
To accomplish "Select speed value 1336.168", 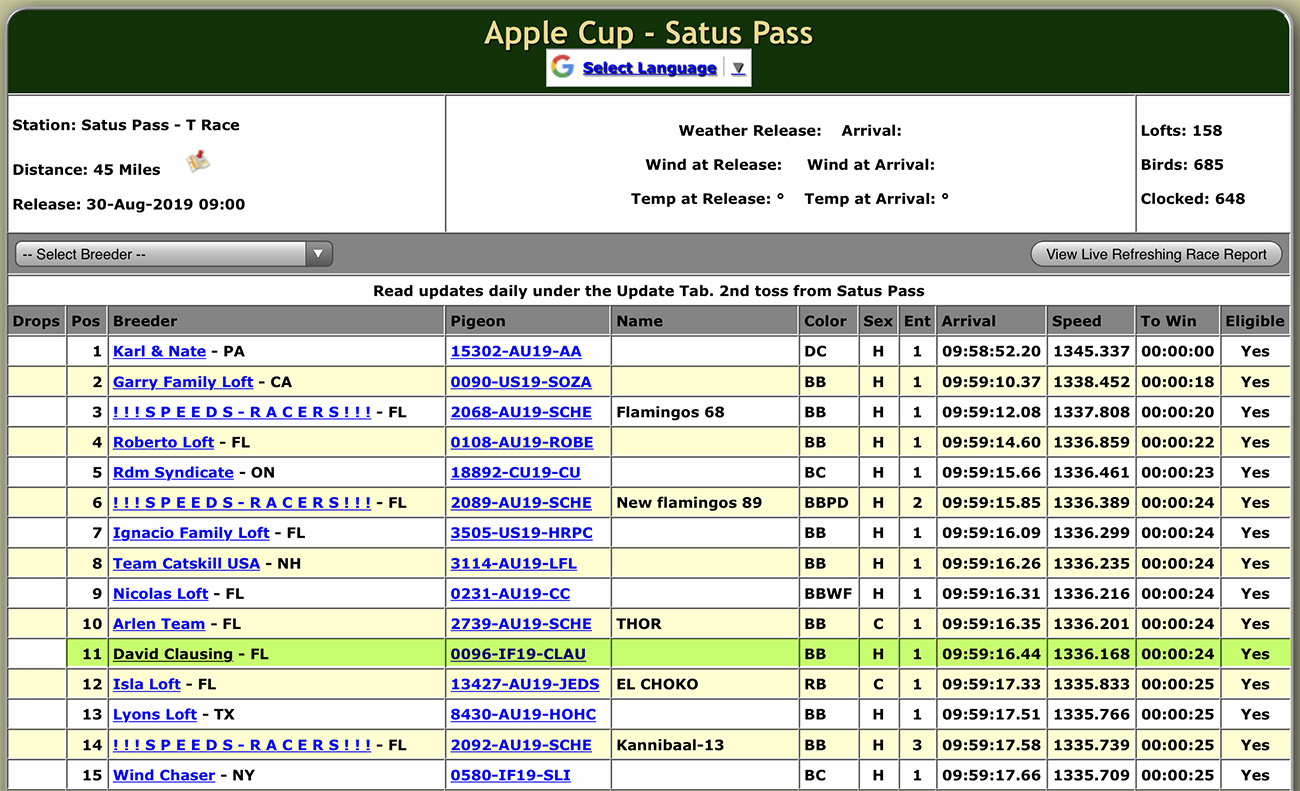I will click(1091, 654).
